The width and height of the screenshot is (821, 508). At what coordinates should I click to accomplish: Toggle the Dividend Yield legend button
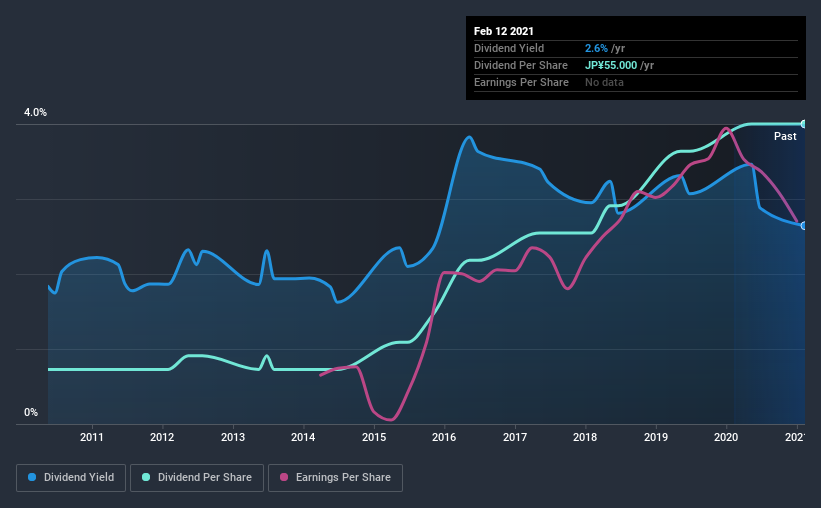point(71,478)
